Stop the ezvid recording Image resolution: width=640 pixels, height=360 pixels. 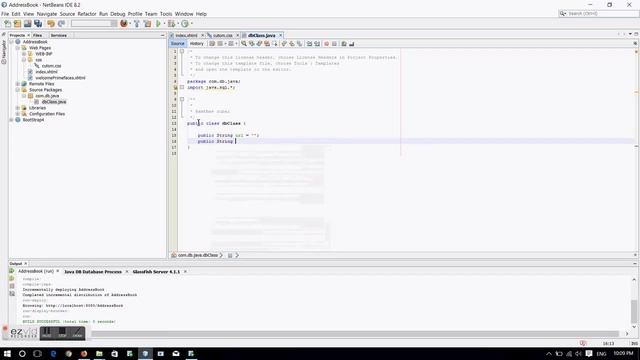point(62,333)
